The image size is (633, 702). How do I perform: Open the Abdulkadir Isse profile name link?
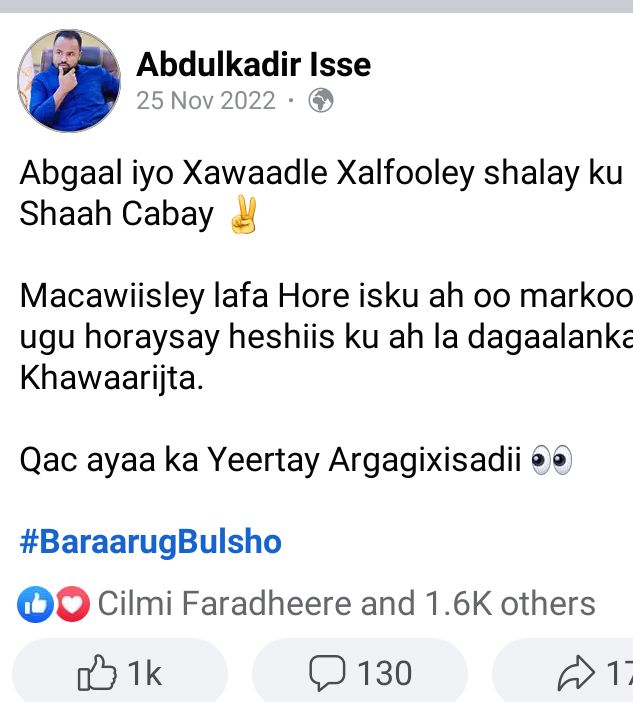(253, 64)
